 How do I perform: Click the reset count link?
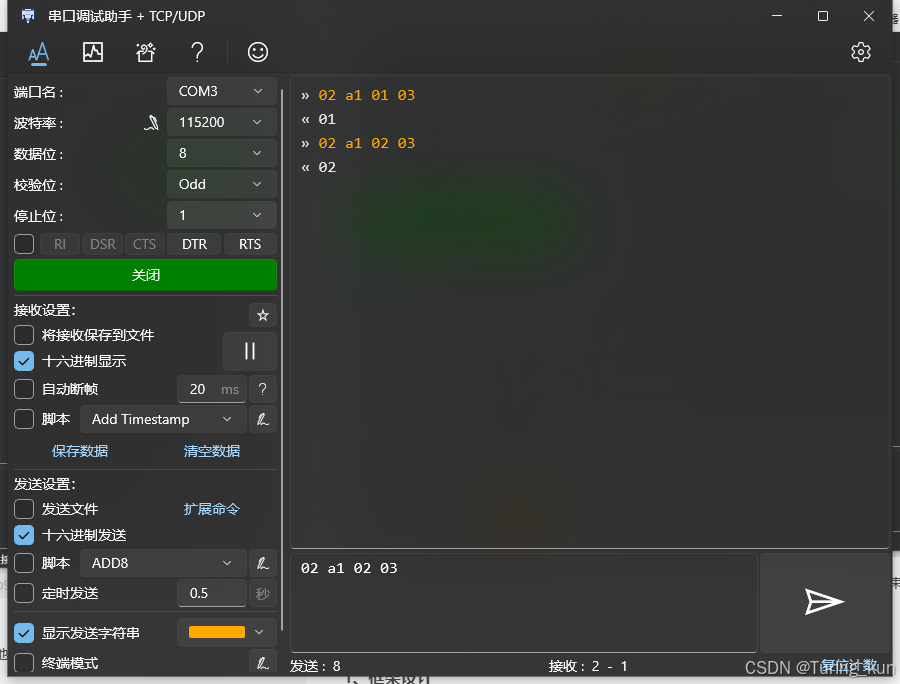[x=848, y=666]
